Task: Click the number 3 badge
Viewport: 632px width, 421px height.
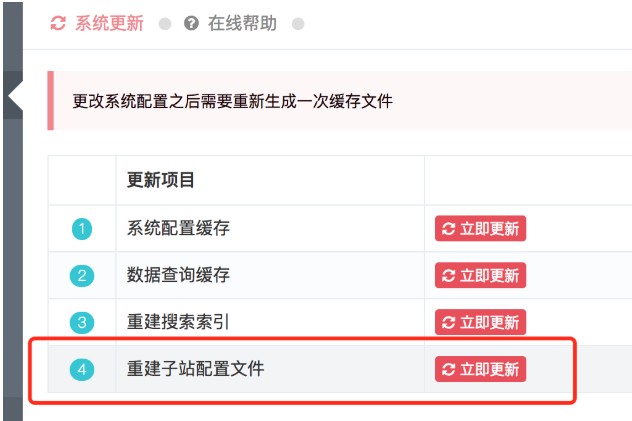Action: 82,323
